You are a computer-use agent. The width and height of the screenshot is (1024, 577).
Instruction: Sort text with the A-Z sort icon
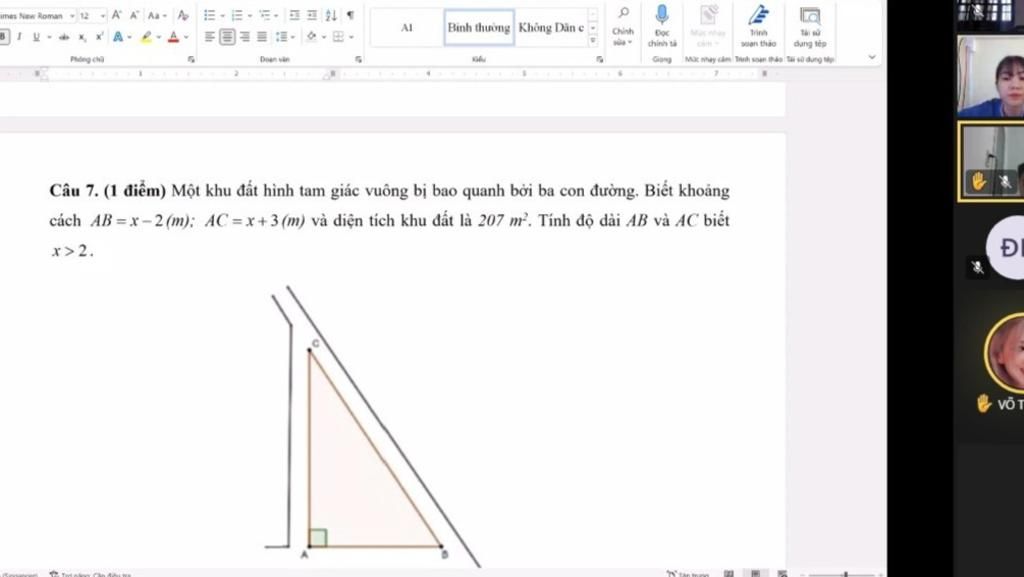(x=331, y=15)
